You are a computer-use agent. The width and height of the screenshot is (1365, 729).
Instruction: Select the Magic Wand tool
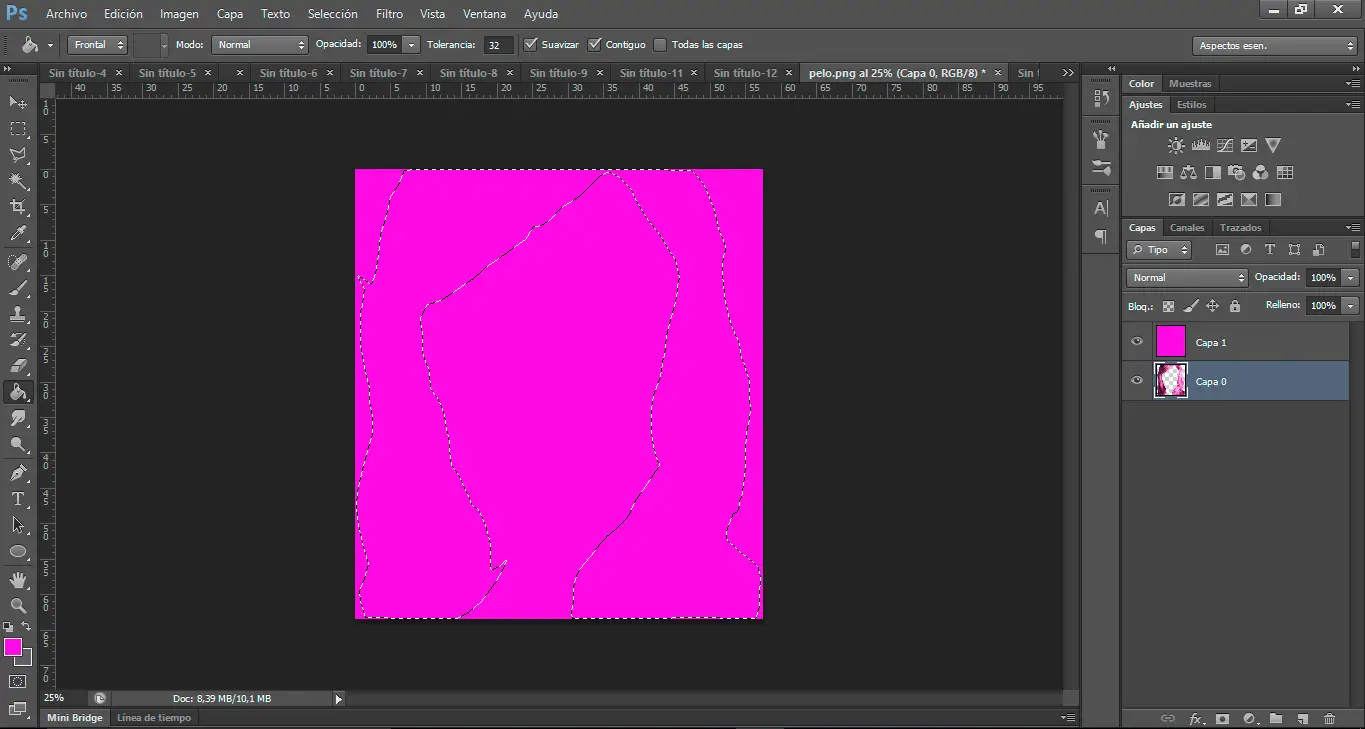[x=18, y=181]
